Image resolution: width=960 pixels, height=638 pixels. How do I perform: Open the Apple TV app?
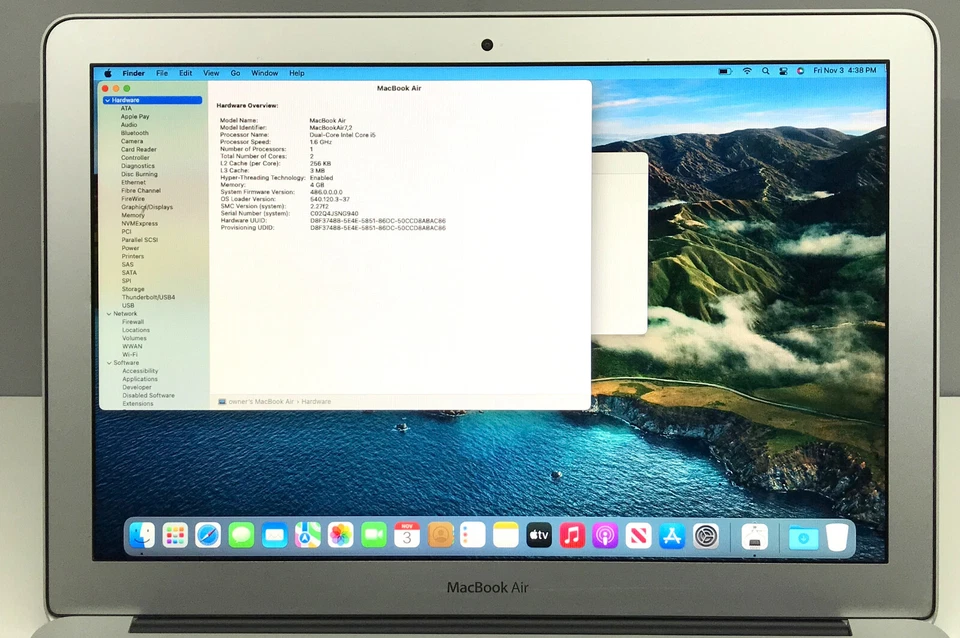click(x=538, y=535)
